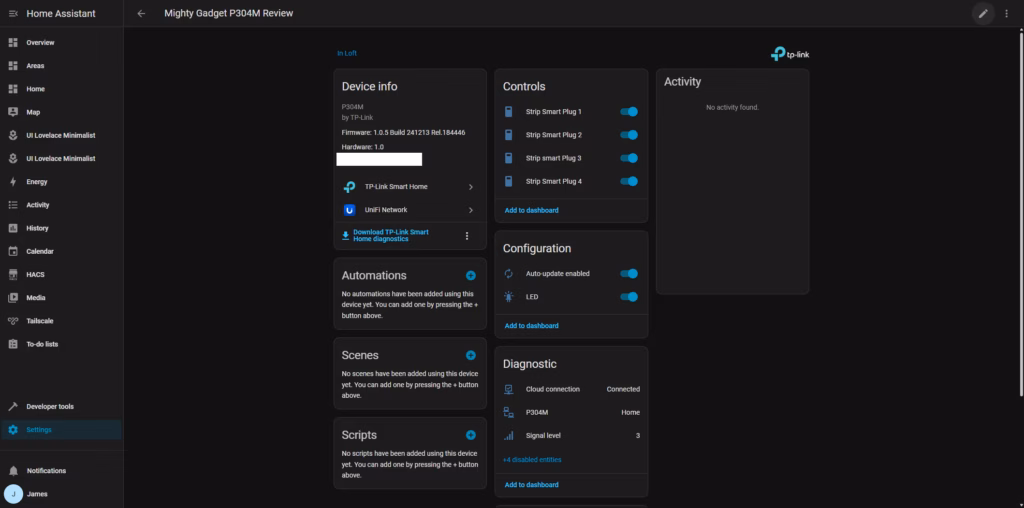This screenshot has height=508, width=1024.
Task: Open Energy in the sidebar
Action: coord(37,182)
